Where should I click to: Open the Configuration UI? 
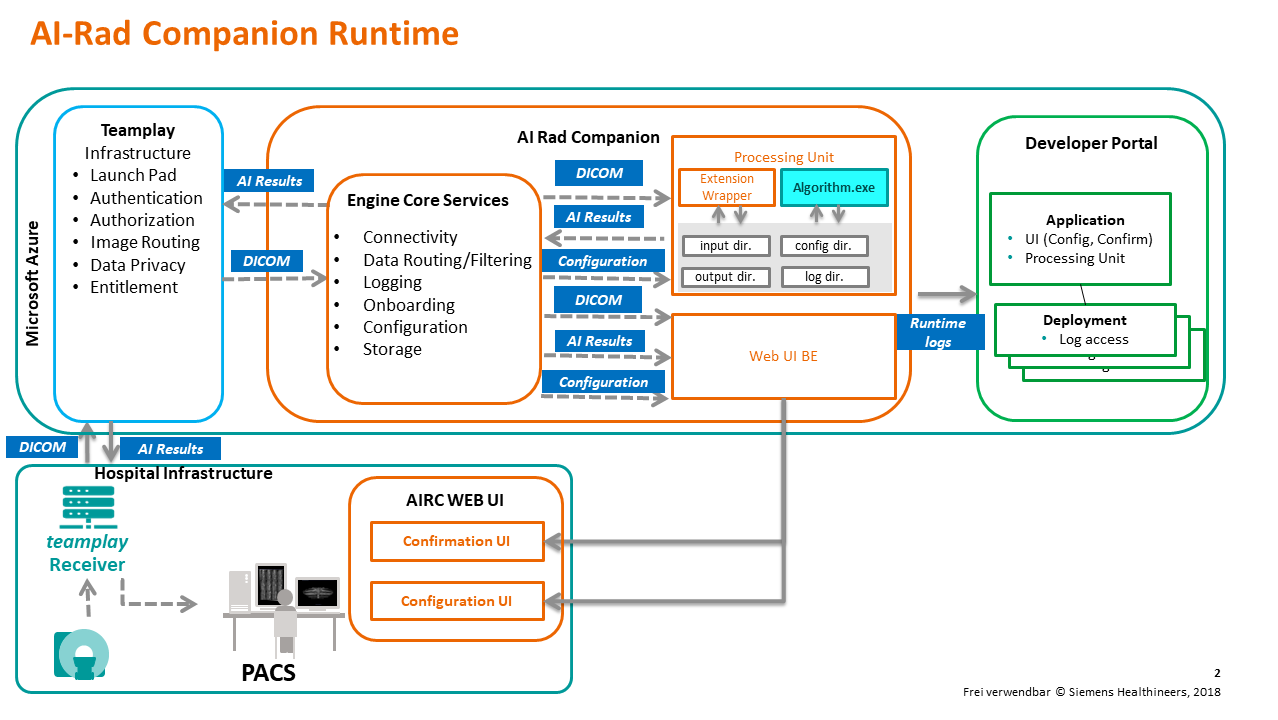coord(457,601)
